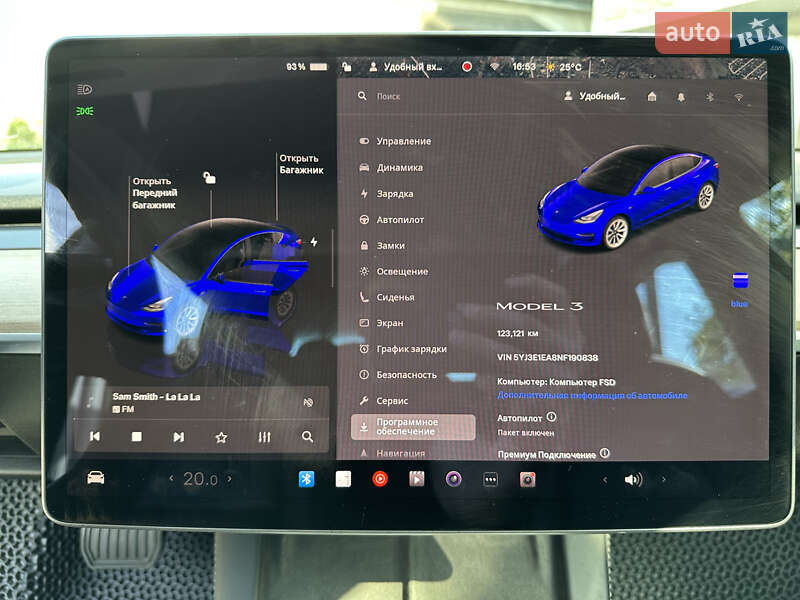Screen dimensions: 800x600
Task: Open the headlights indicator icon
Action: [85, 89]
